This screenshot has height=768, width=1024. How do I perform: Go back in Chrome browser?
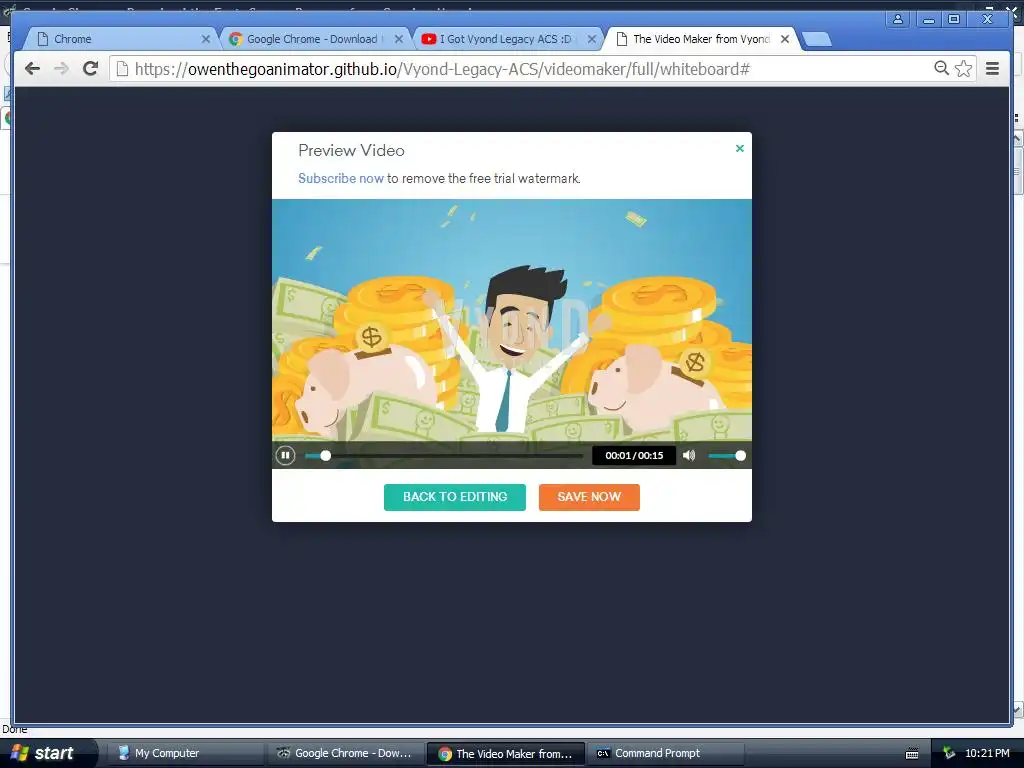pyautogui.click(x=32, y=69)
